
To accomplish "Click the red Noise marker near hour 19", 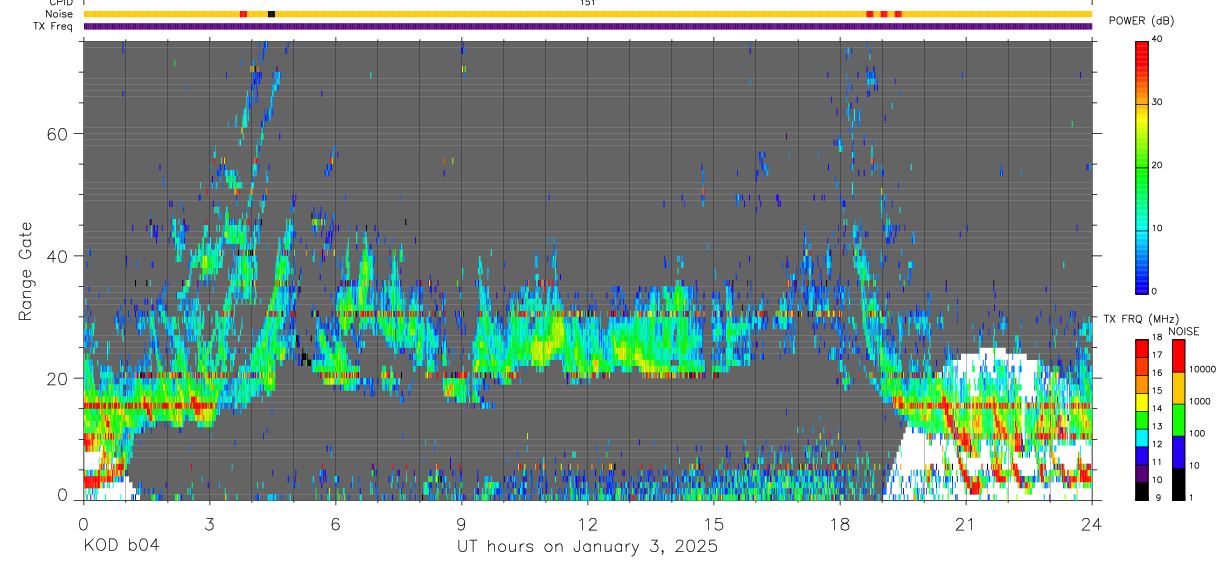I will (884, 14).
